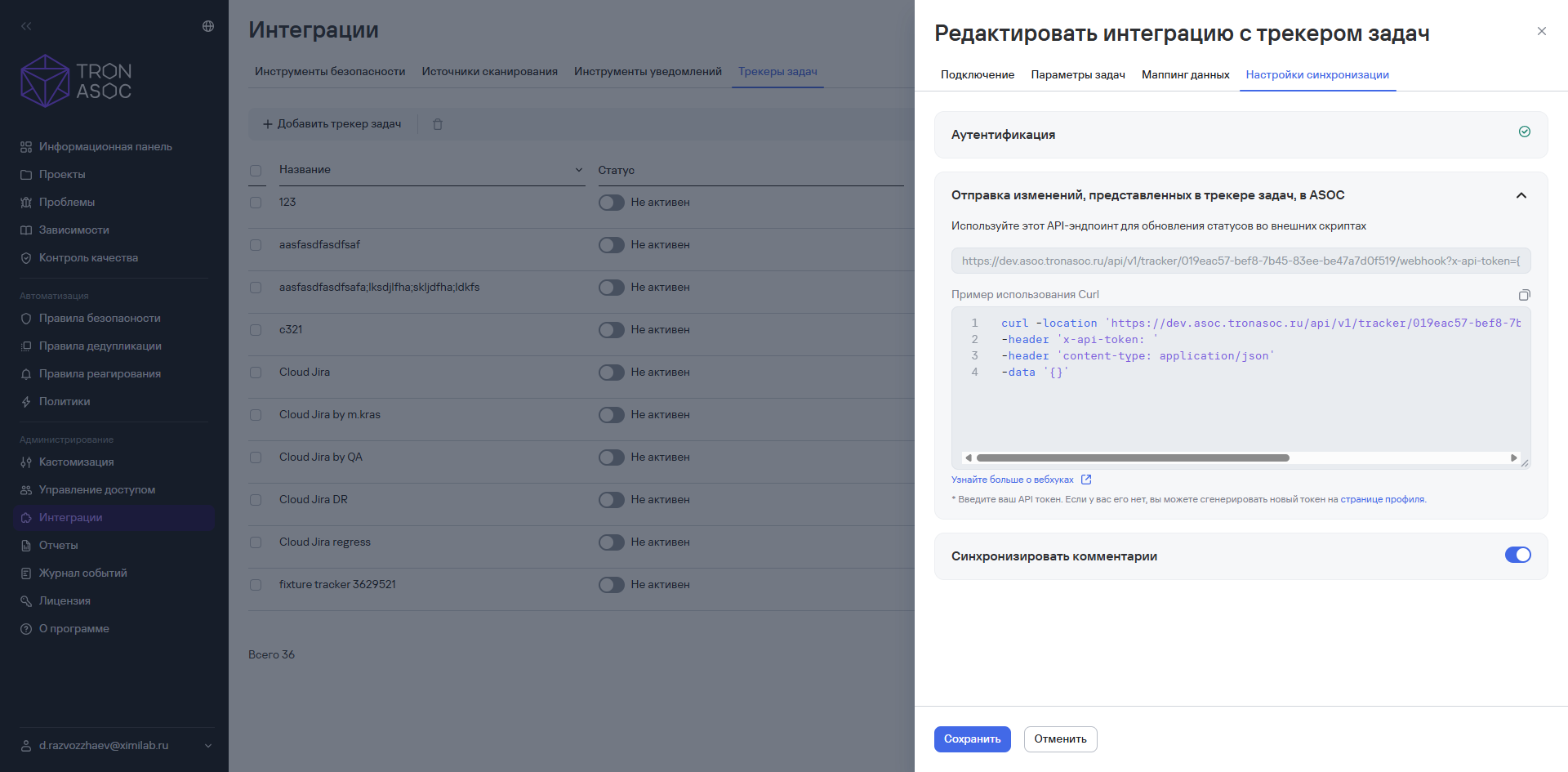Viewport: 1568px width, 772px height.
Task: Click Добавить трекер задач button
Action: tap(332, 124)
